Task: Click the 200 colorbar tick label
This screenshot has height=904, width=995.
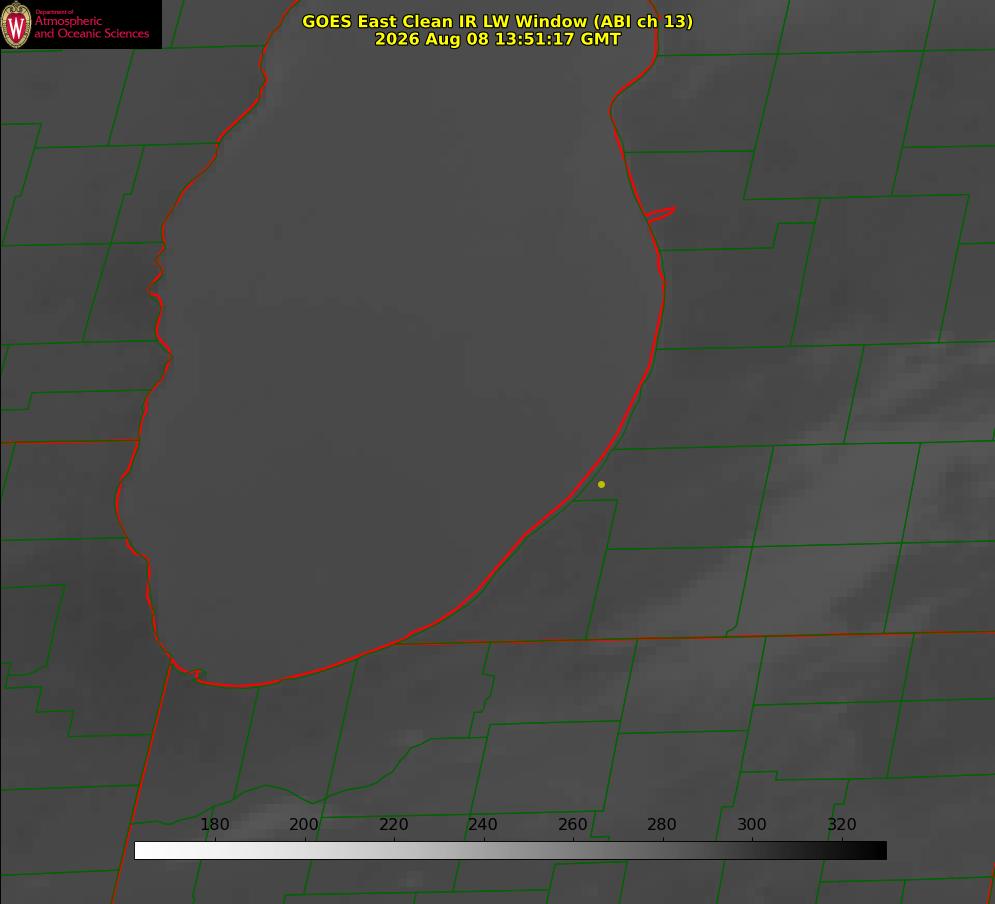Action: coord(304,824)
